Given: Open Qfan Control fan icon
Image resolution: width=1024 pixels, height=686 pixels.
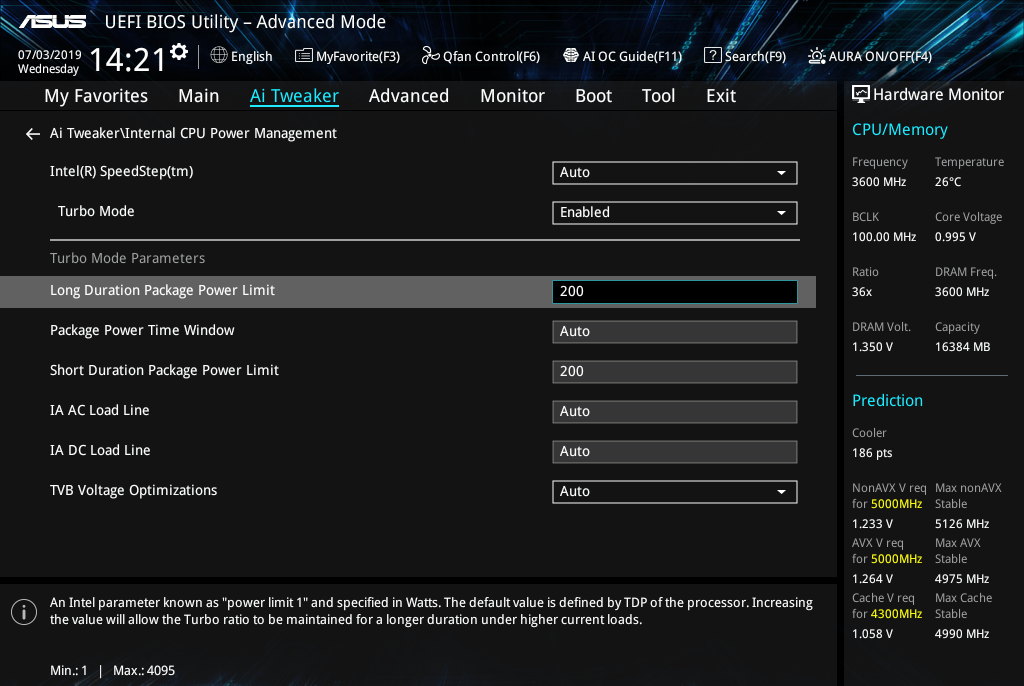Looking at the screenshot, I should tap(430, 56).
